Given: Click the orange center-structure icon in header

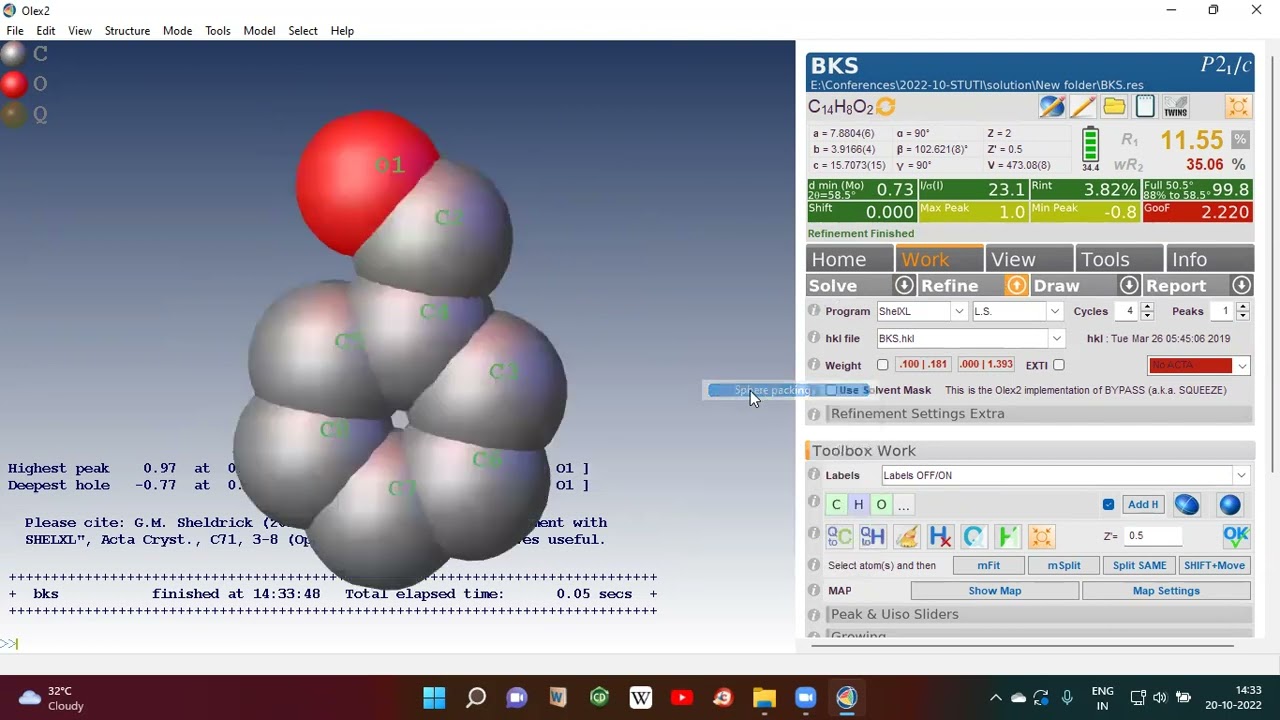Looking at the screenshot, I should coord(1238,106).
